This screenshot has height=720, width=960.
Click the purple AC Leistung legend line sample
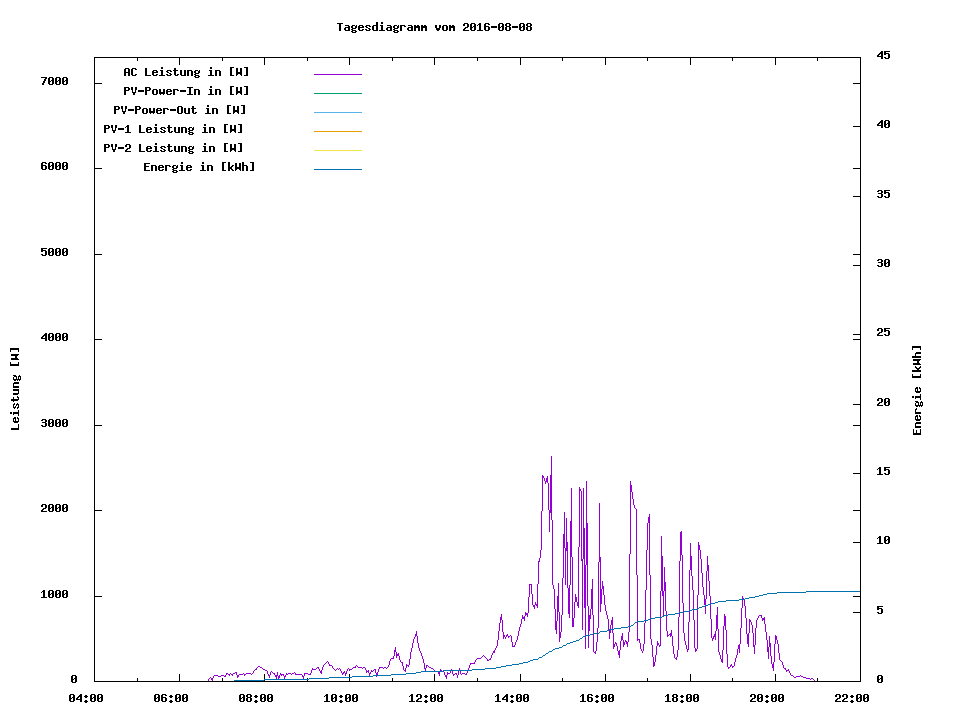pyautogui.click(x=337, y=74)
